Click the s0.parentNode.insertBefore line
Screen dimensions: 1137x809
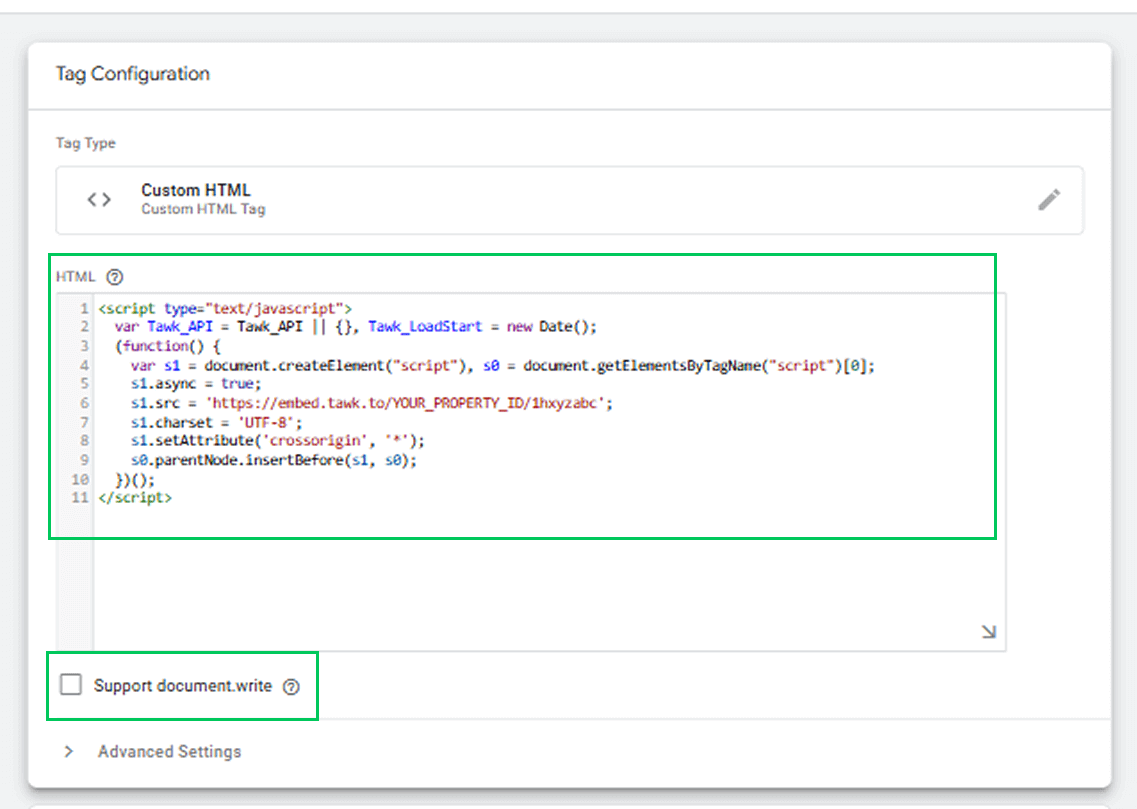tap(273, 460)
